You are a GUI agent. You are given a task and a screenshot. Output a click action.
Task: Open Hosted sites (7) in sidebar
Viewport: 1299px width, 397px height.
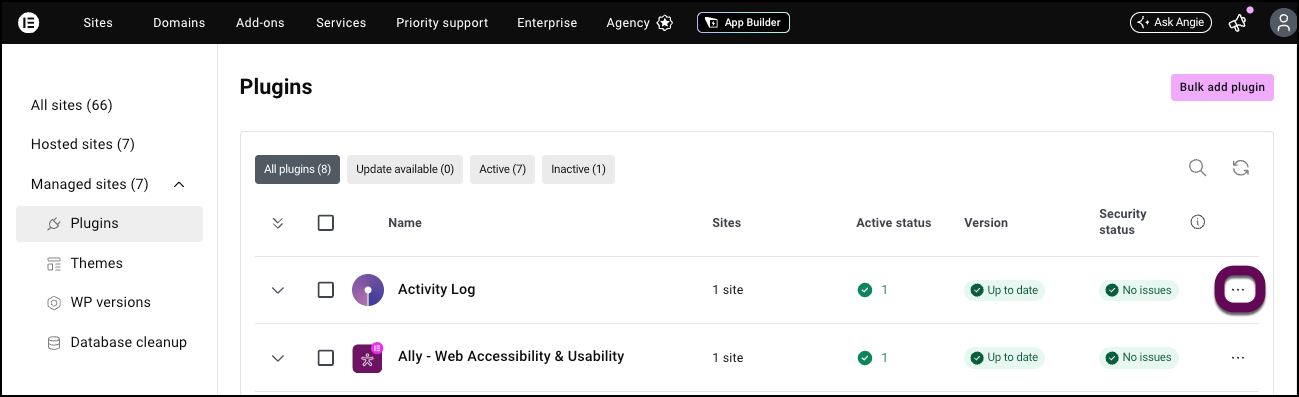(x=83, y=144)
